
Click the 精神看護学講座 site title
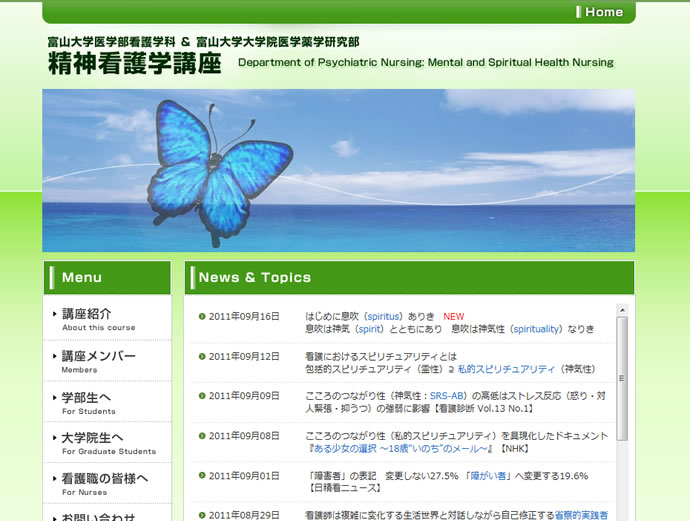[135, 63]
